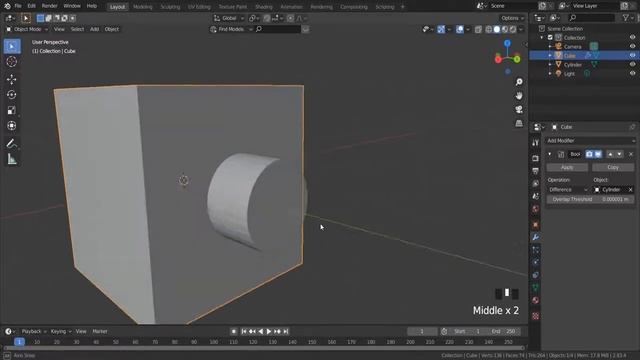Expand the Cylinder tree item
Viewport: 640px width, 360px height.
(x=550, y=64)
